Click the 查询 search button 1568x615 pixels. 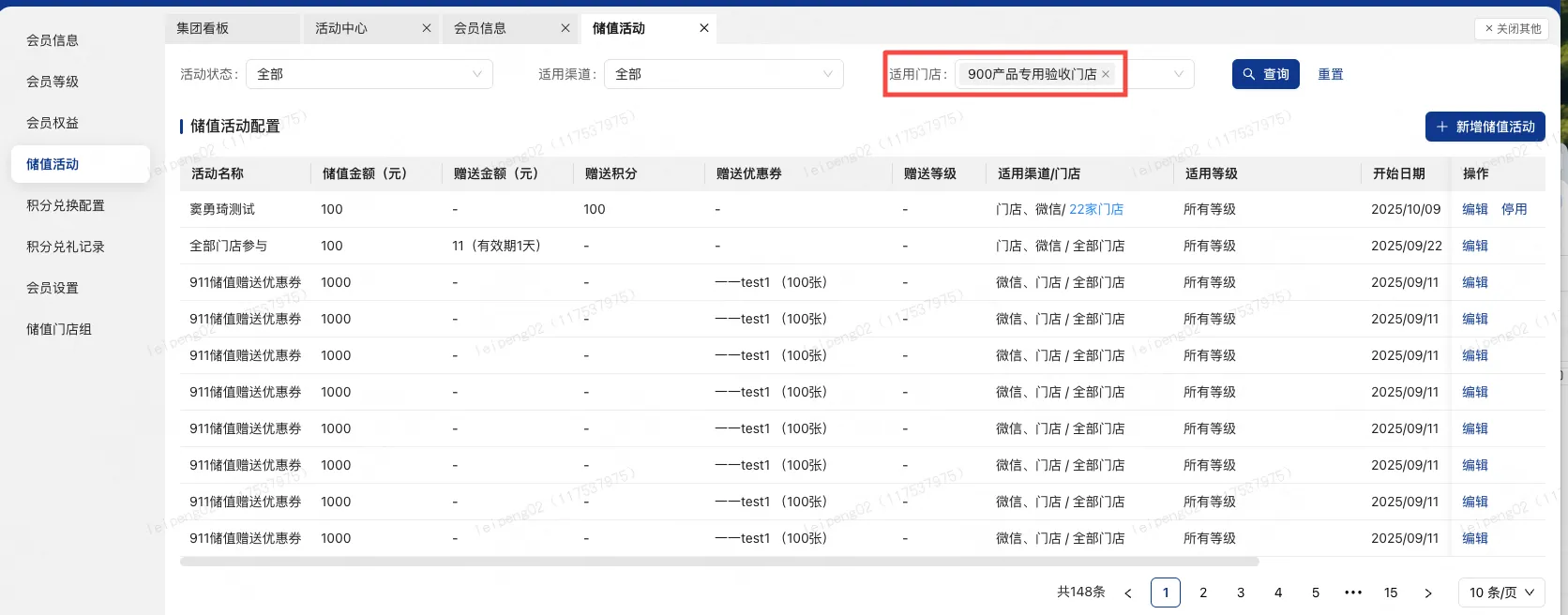pos(1266,74)
